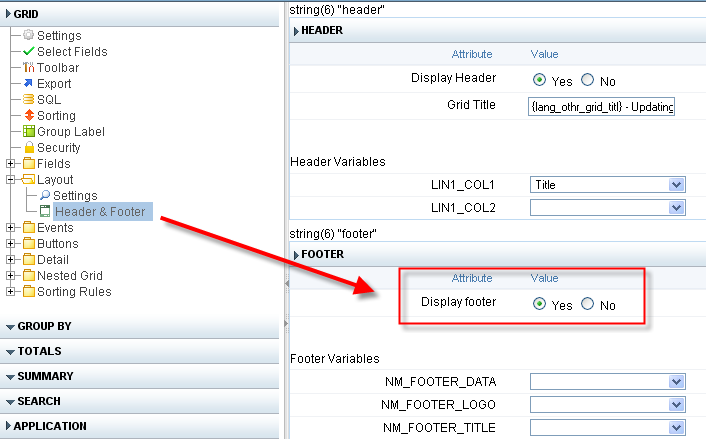Expand the GROUP BY section

pyautogui.click(x=43, y=326)
